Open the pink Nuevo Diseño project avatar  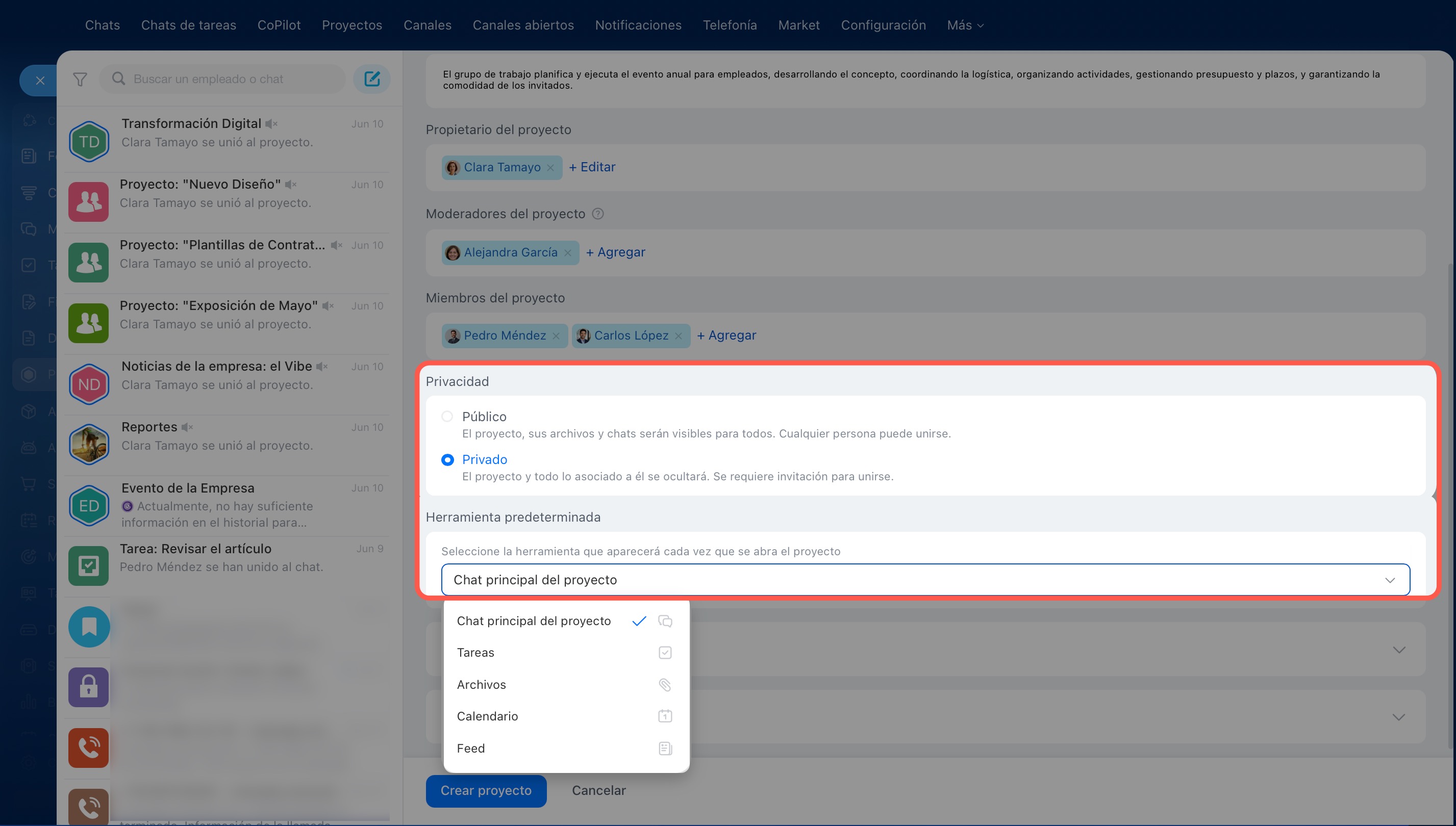click(89, 201)
